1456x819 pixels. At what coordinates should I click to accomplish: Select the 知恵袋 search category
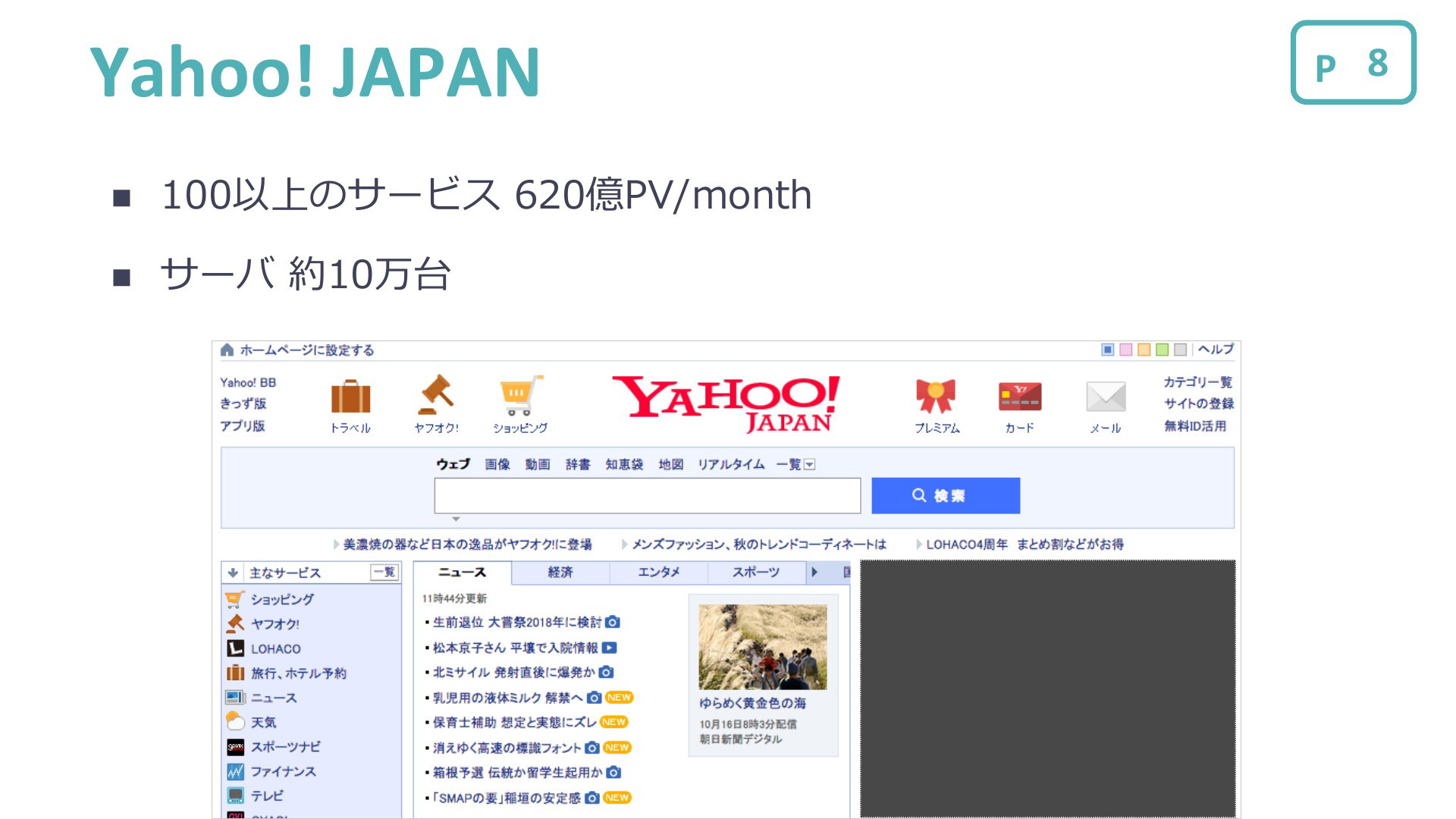(x=624, y=464)
